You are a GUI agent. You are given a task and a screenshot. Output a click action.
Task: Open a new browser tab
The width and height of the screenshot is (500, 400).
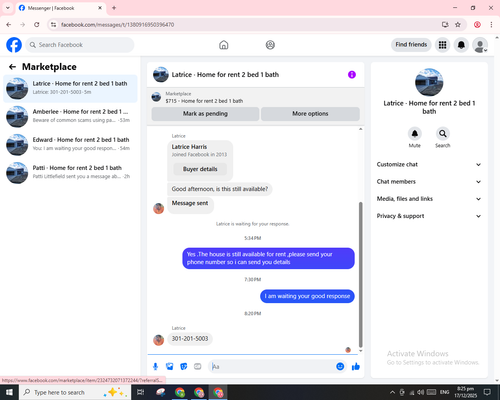[114, 8]
